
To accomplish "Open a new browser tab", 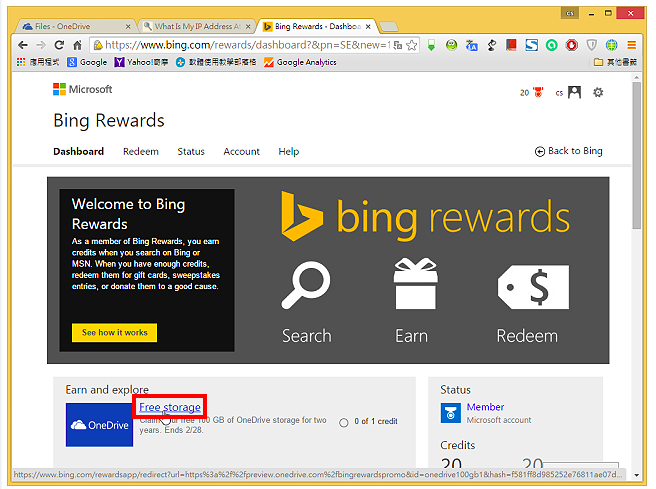I will click(389, 27).
